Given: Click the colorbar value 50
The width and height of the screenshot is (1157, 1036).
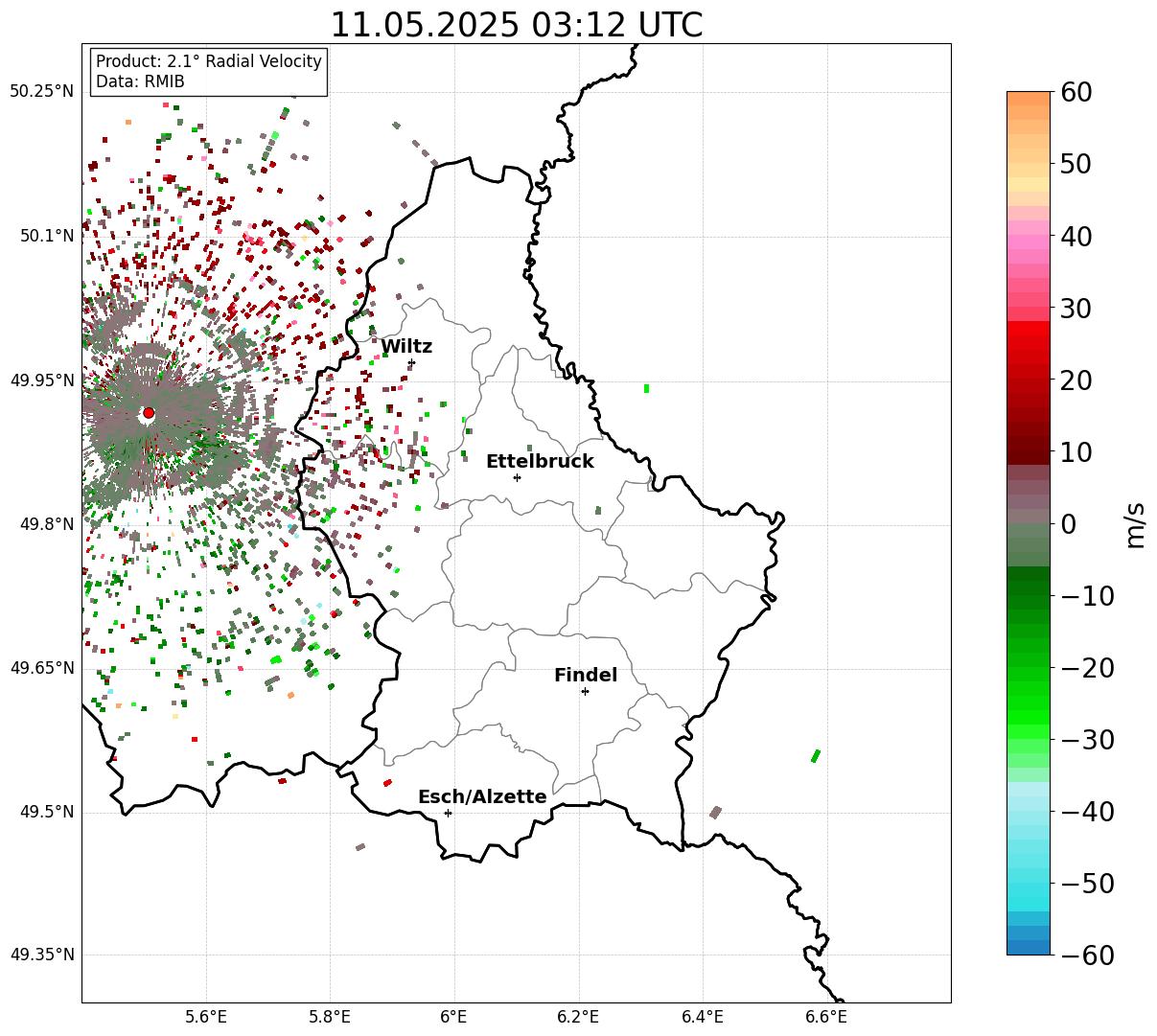Looking at the screenshot, I should [x=1078, y=164].
